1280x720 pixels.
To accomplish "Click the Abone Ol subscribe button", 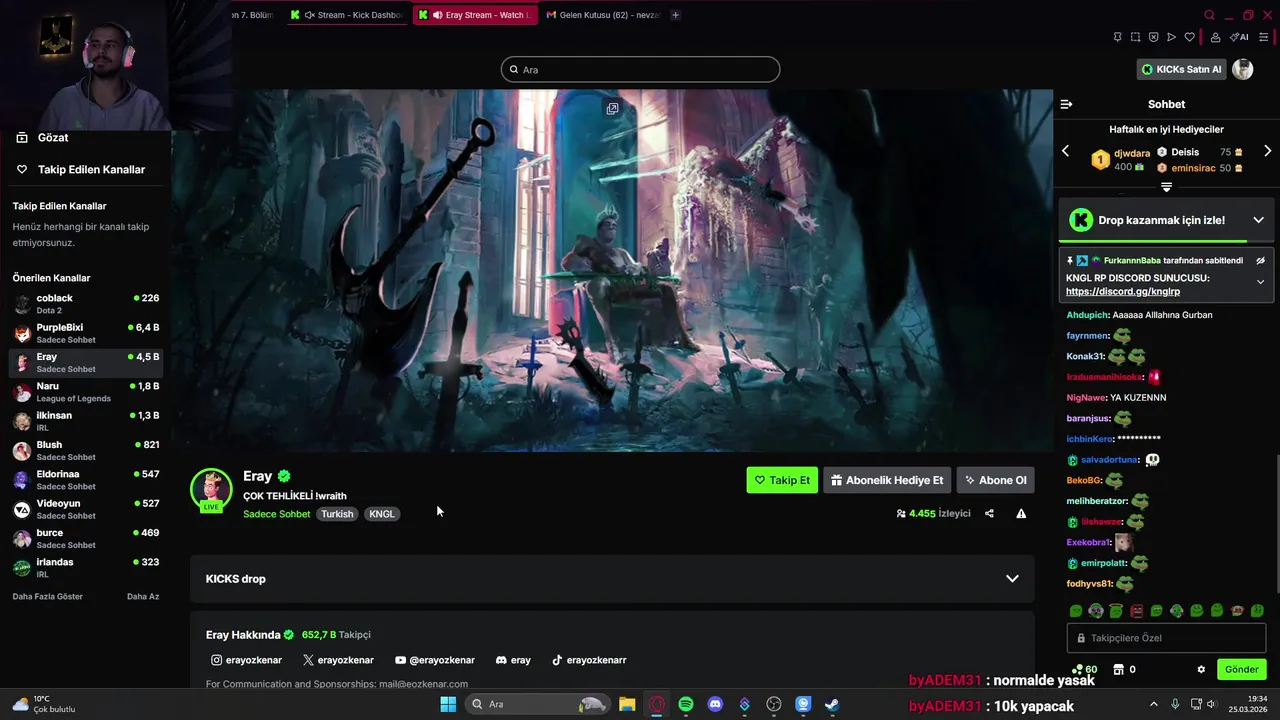I will (x=995, y=480).
